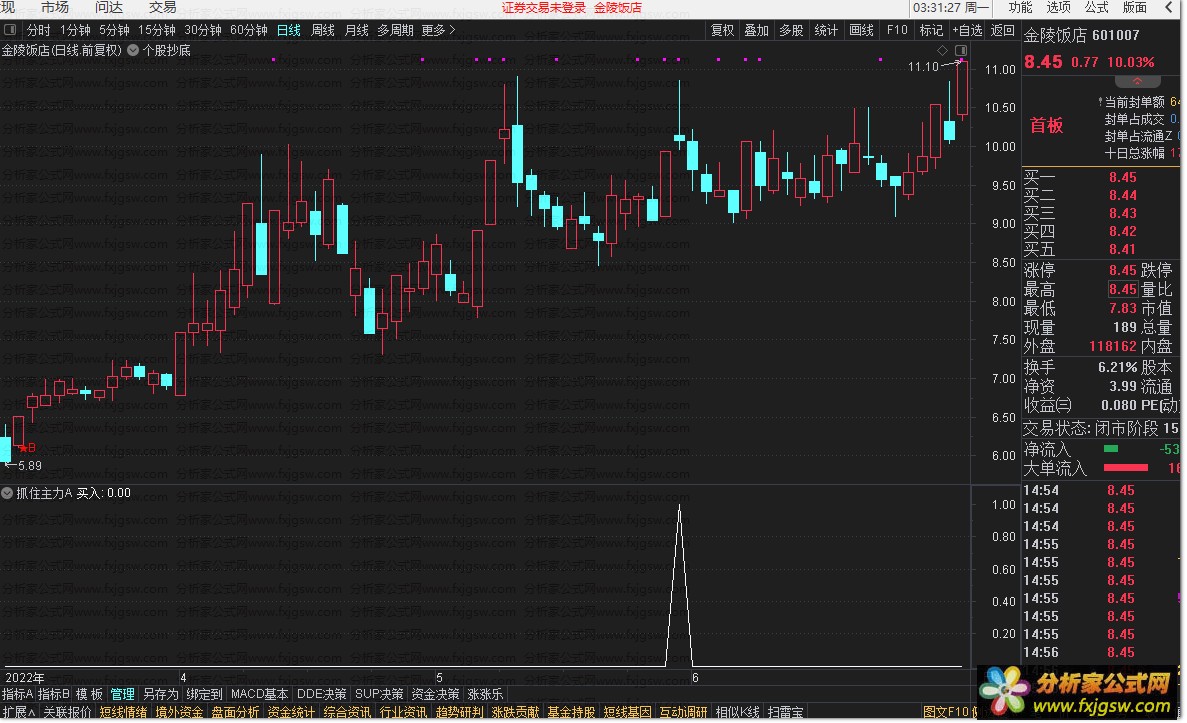Viewport: 1187px width, 723px height.
Task: Open 多周期 multi-period view
Action: coord(395,30)
